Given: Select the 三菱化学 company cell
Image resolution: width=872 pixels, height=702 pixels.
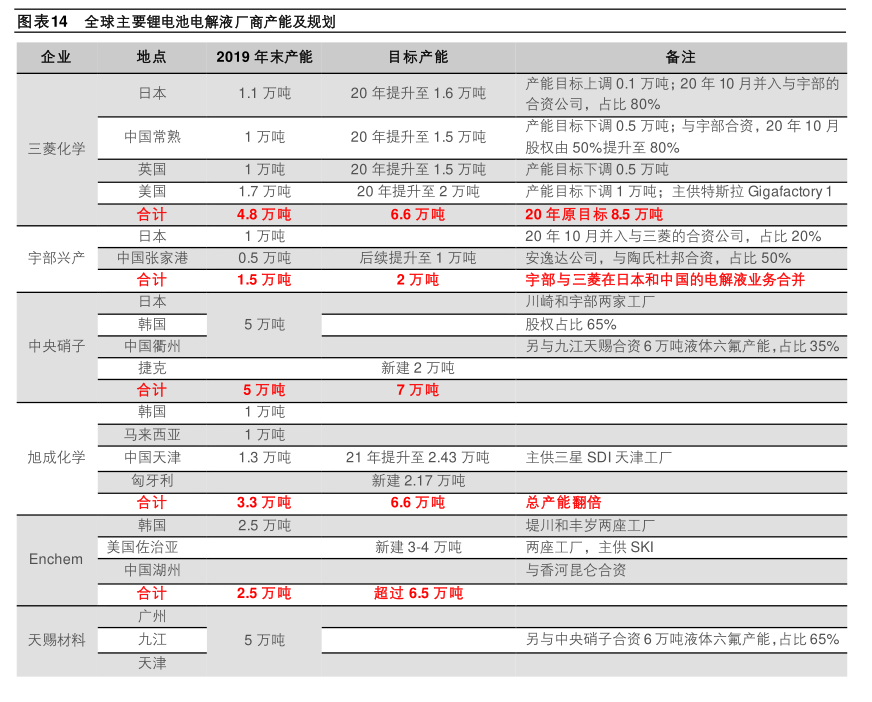Looking at the screenshot, I should tap(56, 149).
